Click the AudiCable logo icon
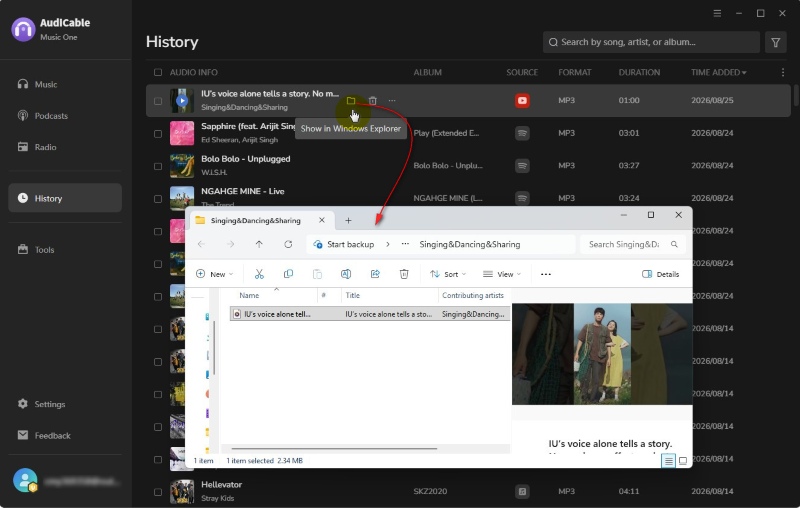This screenshot has width=800, height=508. point(23,29)
